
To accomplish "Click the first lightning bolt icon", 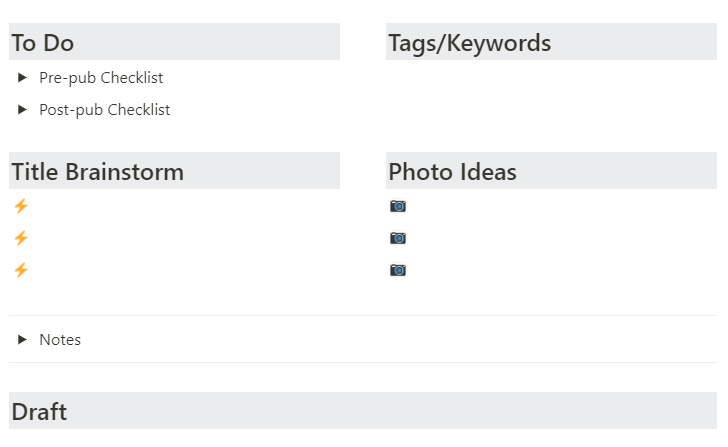I will click(21, 206).
